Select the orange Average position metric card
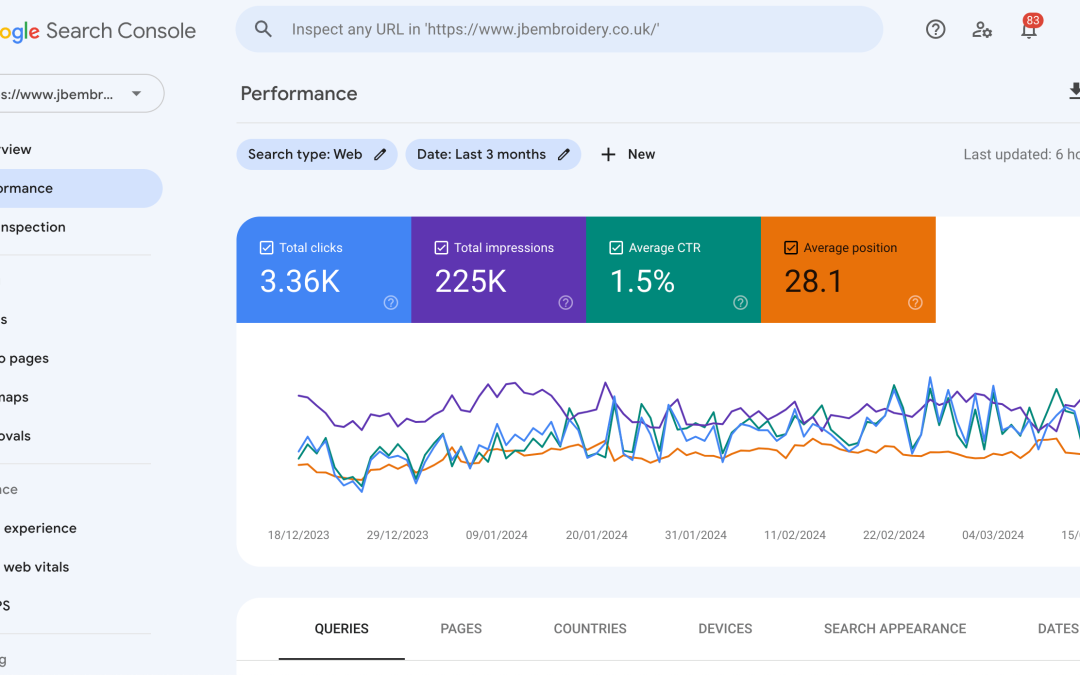The width and height of the screenshot is (1080, 675). [x=849, y=269]
